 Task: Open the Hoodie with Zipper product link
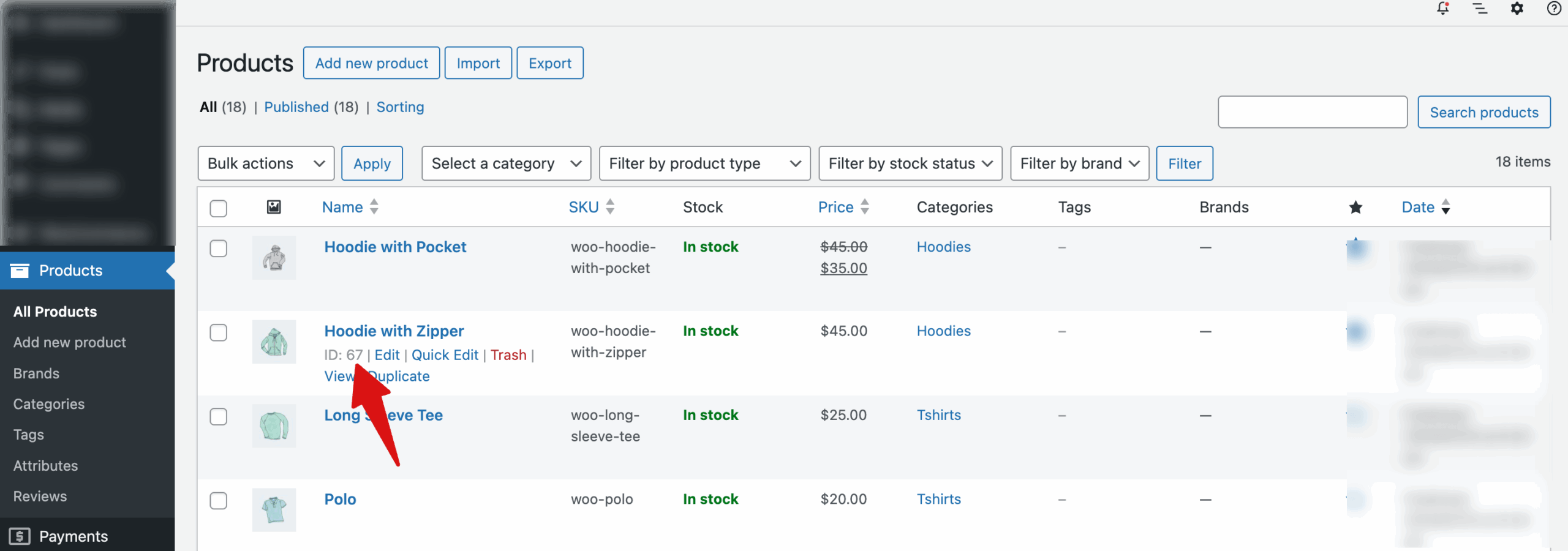394,331
